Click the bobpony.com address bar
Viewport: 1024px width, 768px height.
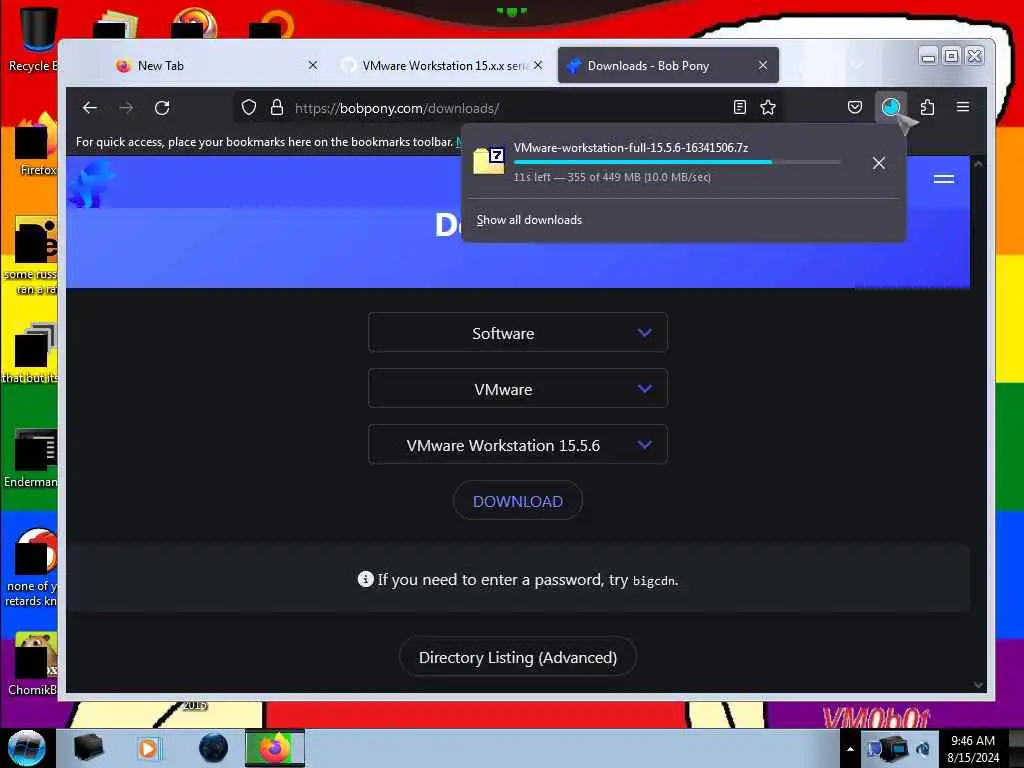[x=509, y=108]
